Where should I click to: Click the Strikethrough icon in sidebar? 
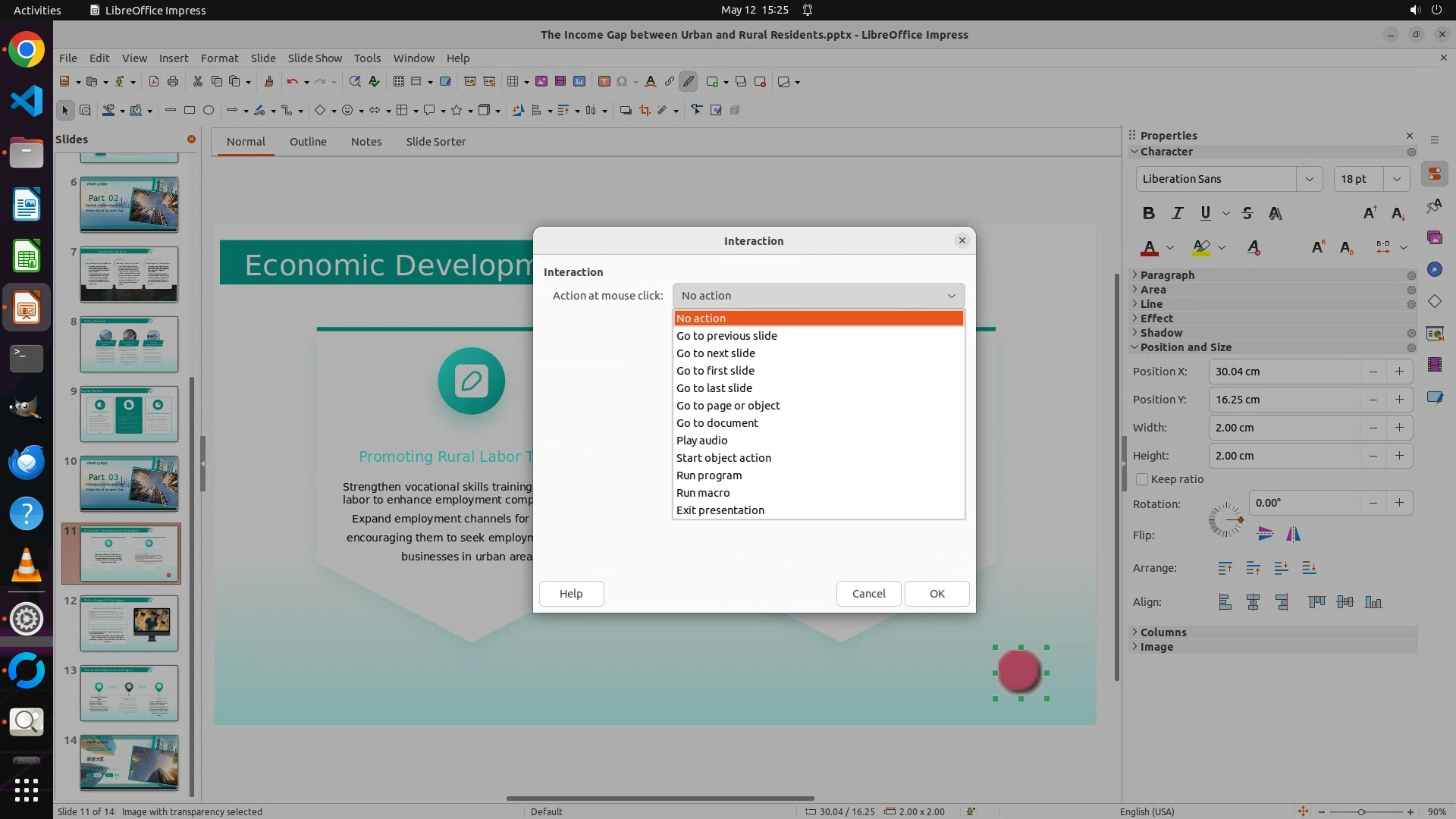coord(1247,213)
